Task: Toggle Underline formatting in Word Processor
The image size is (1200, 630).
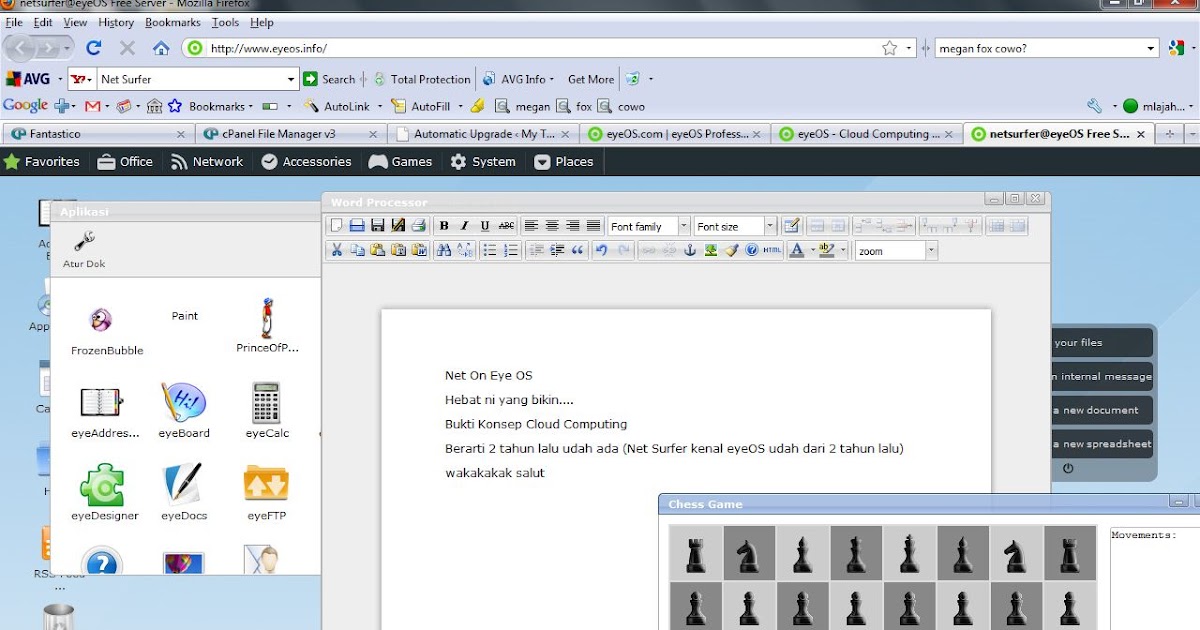Action: [x=485, y=226]
